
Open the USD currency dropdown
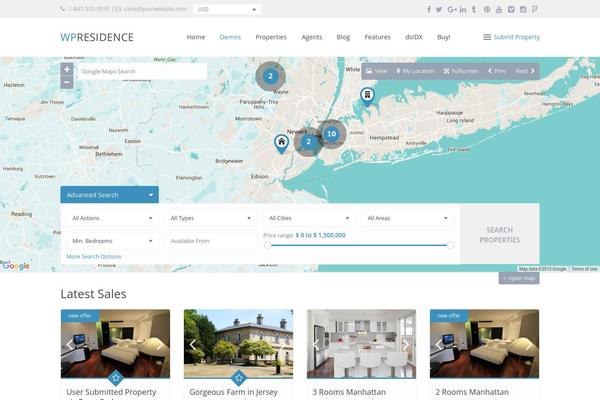(x=227, y=9)
